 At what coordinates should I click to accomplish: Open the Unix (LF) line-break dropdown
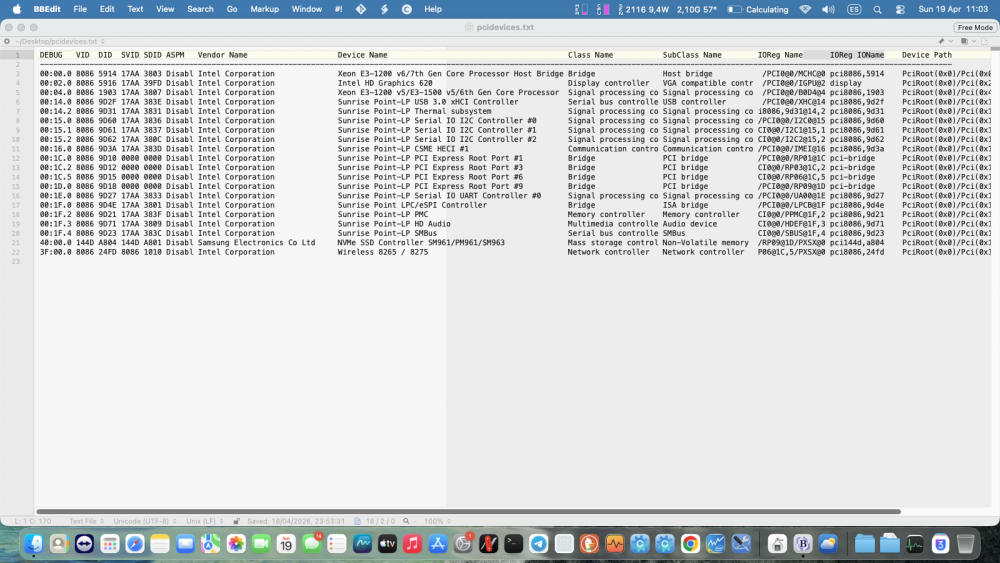point(205,521)
